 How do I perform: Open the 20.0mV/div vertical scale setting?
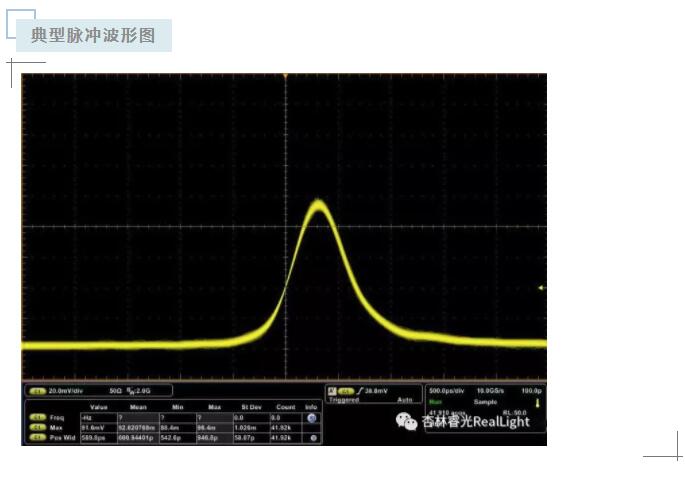[66, 390]
